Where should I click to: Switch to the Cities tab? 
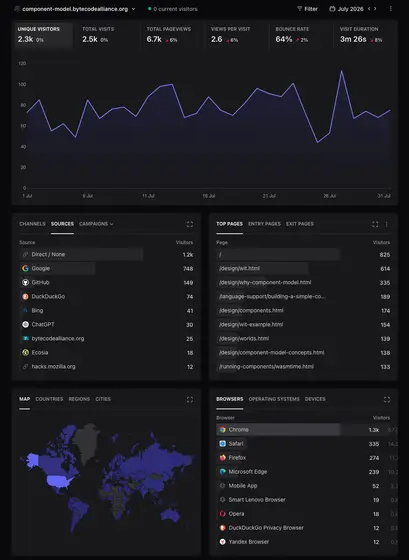(x=103, y=399)
